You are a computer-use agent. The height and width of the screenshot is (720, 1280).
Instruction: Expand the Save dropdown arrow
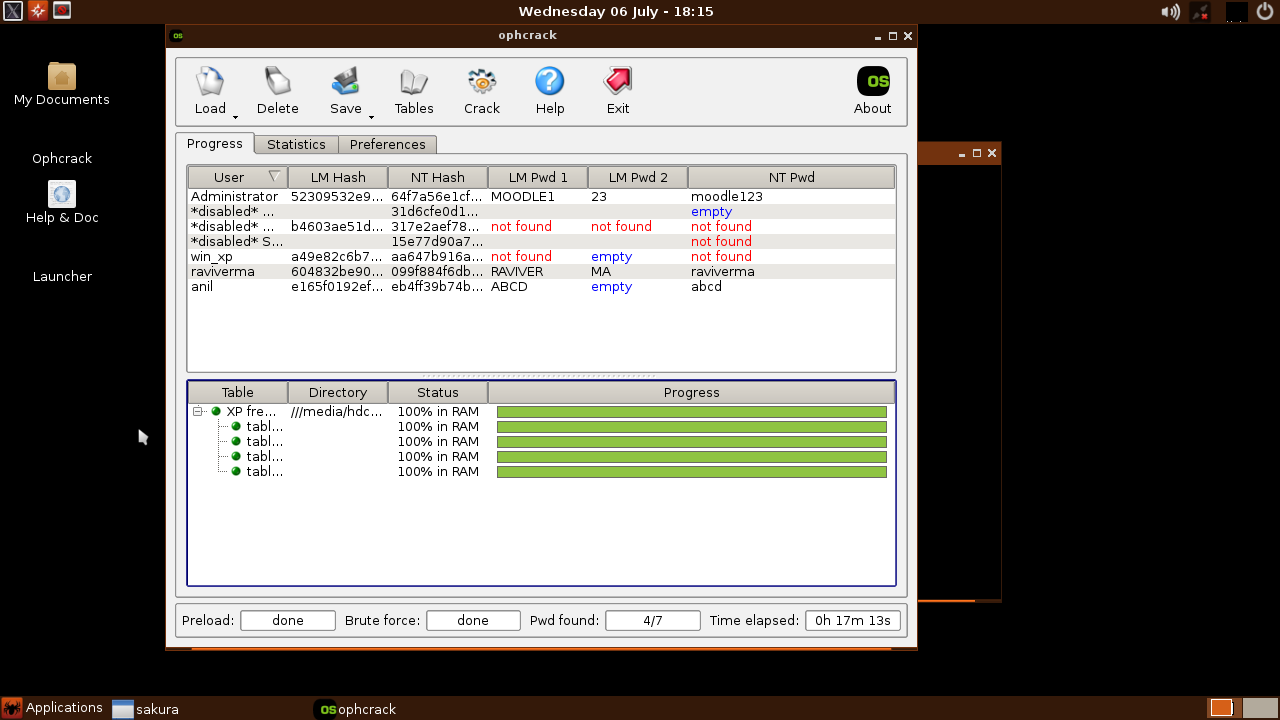(x=371, y=117)
